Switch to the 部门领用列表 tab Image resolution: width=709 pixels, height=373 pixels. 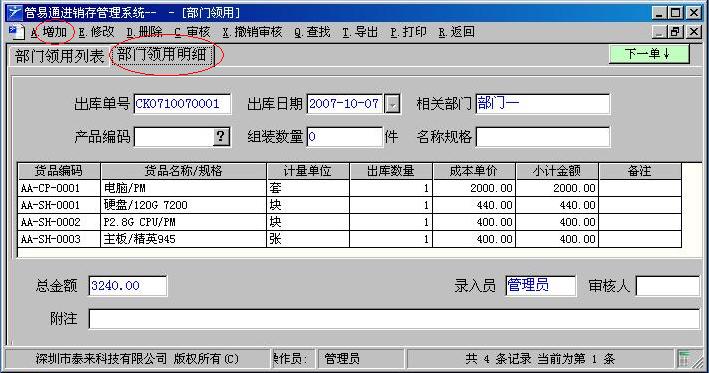(x=59, y=56)
